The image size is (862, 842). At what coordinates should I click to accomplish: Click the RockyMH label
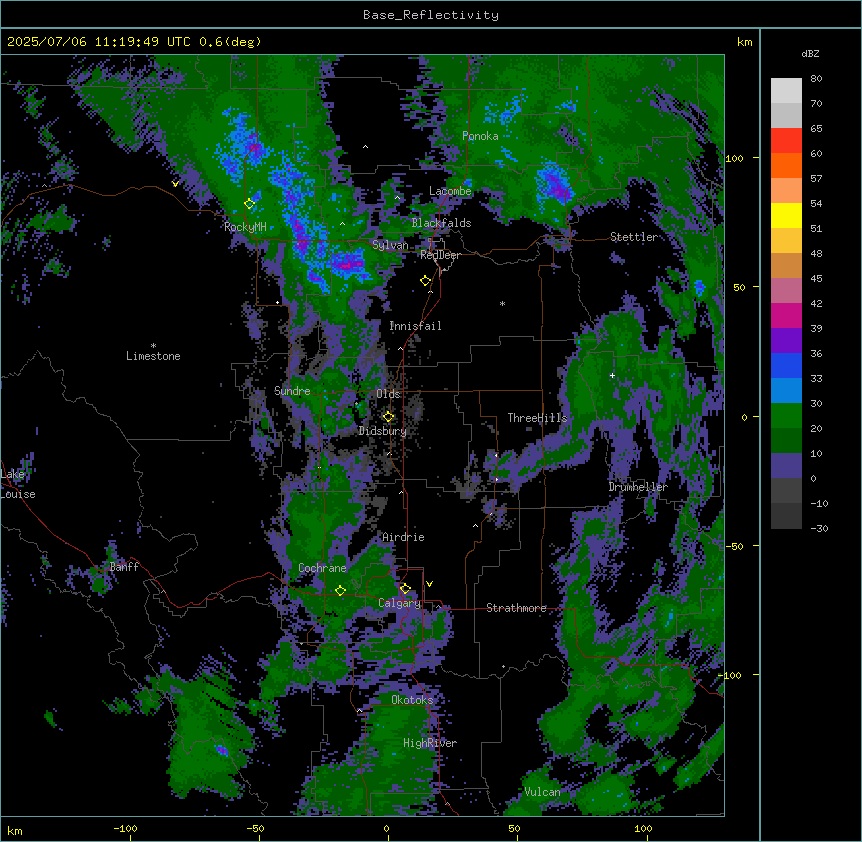pos(245,227)
